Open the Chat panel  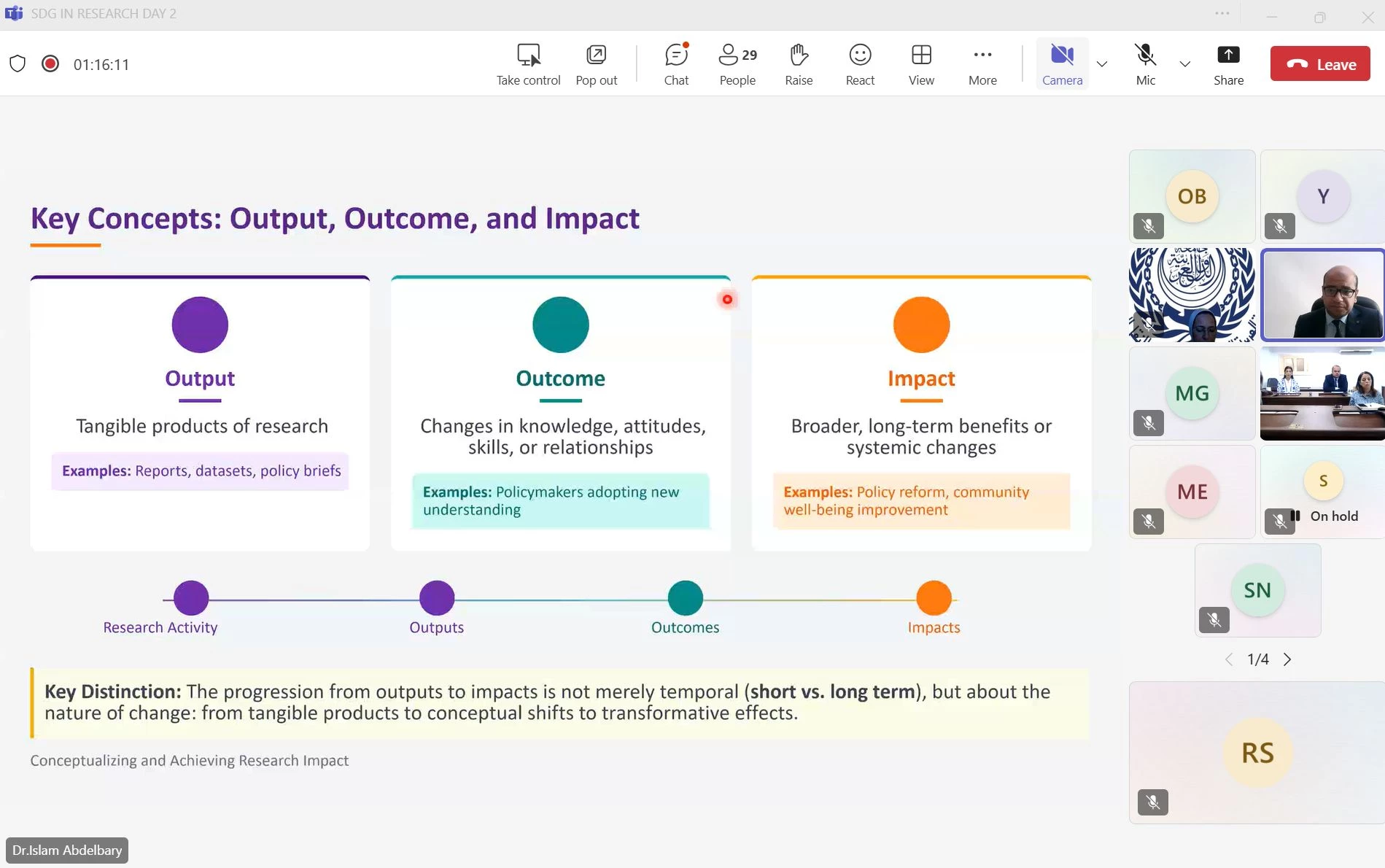coord(676,64)
